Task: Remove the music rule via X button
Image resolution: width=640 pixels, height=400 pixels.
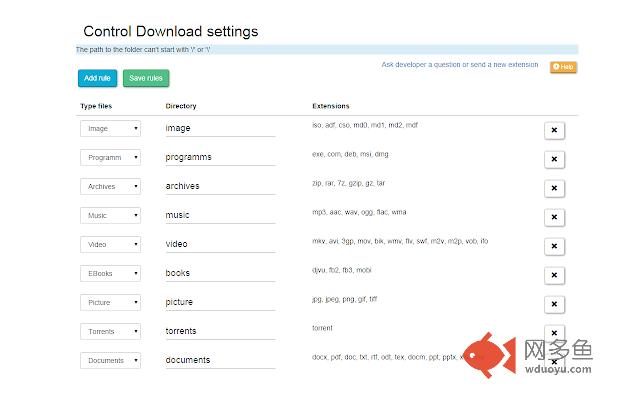Action: pos(554,217)
